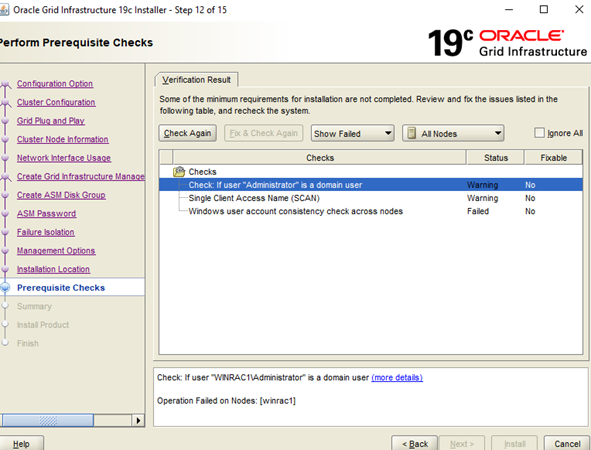
Task: Go to Installation Location step
Action: [53, 269]
